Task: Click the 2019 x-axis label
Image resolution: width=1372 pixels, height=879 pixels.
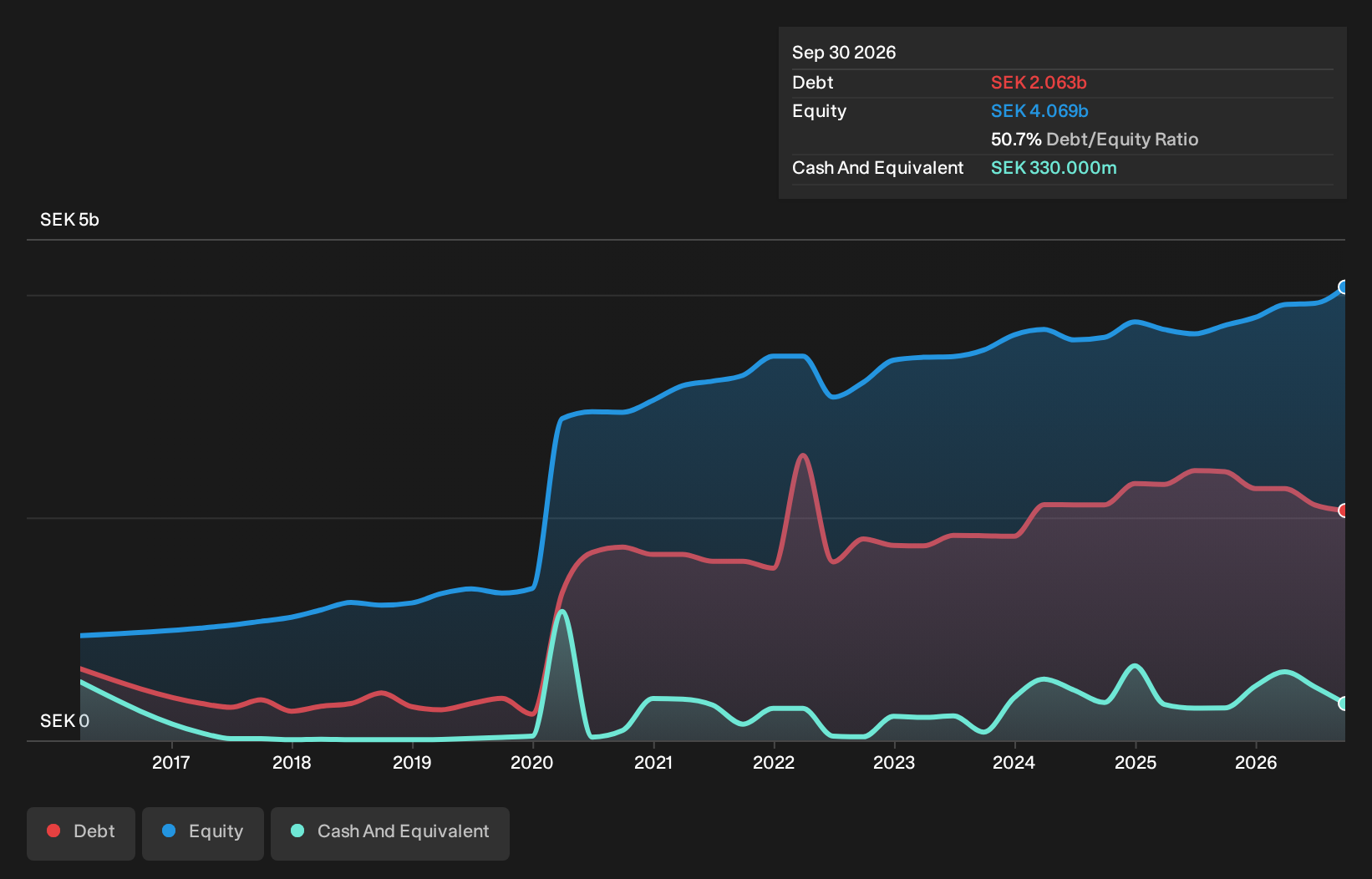Action: coord(412,762)
